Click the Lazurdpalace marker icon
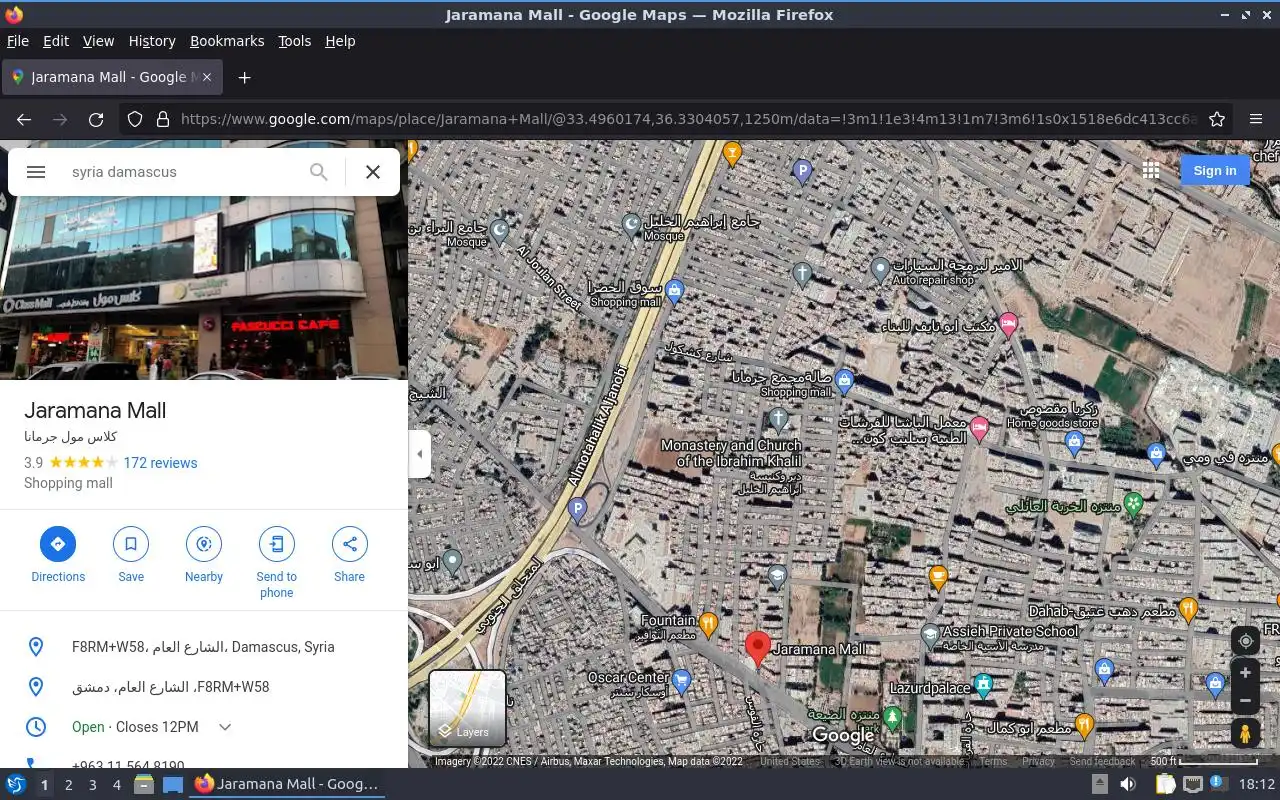The width and height of the screenshot is (1280, 800). pyautogui.click(x=983, y=685)
